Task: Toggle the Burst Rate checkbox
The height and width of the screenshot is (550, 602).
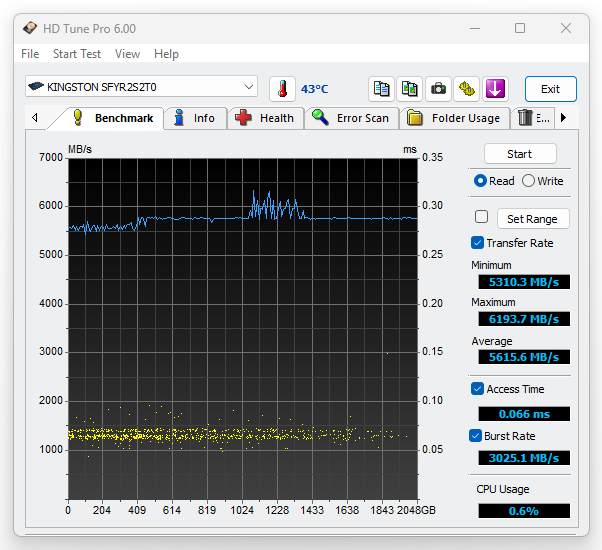Action: 478,436
